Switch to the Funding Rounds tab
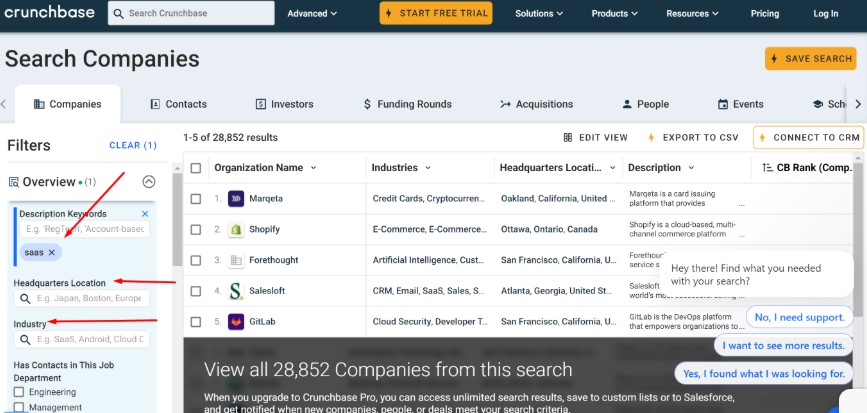 click(407, 104)
